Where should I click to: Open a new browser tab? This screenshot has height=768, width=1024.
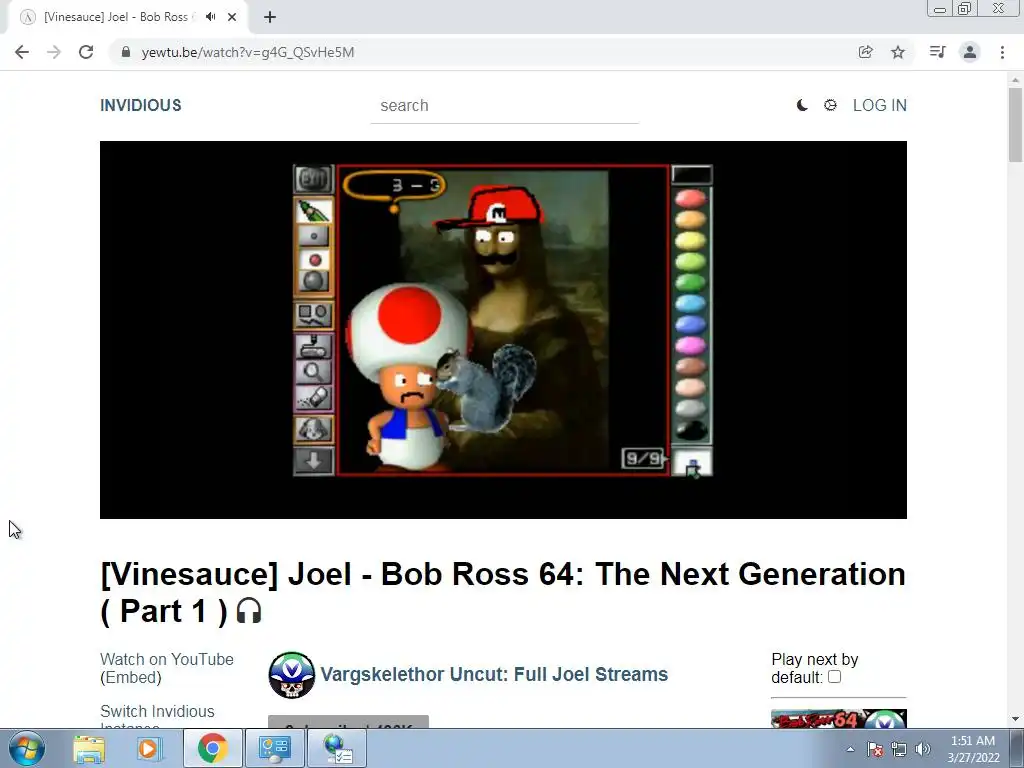coord(270,17)
